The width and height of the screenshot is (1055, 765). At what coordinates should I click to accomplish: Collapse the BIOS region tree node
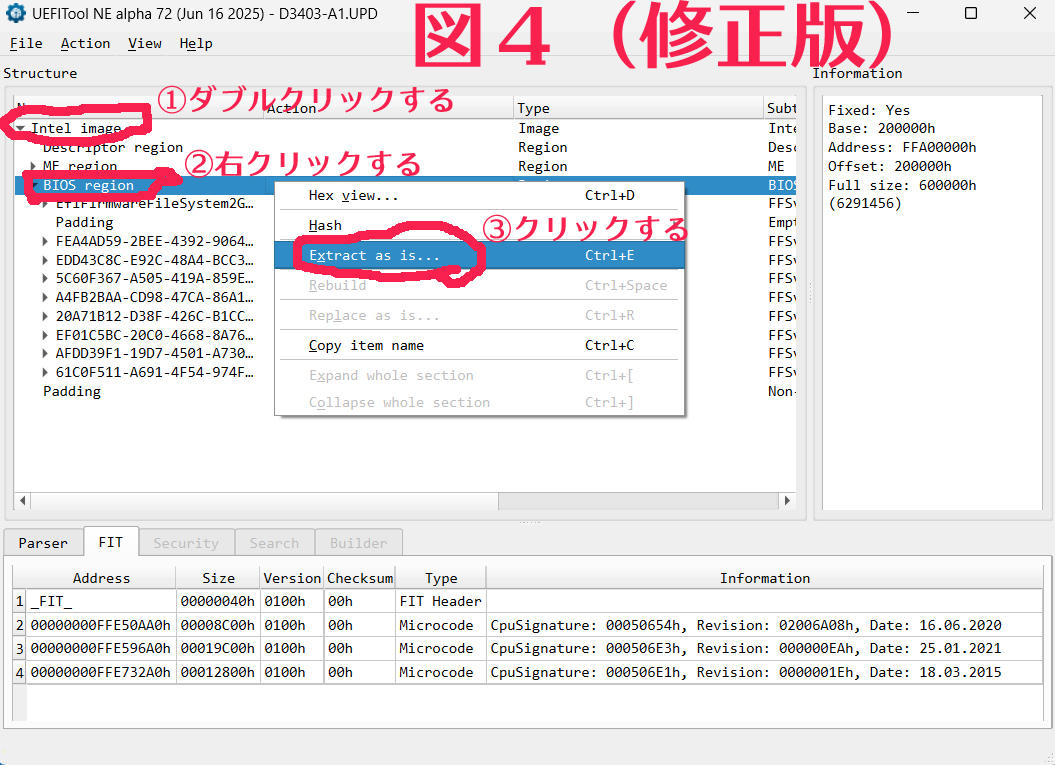coord(34,185)
